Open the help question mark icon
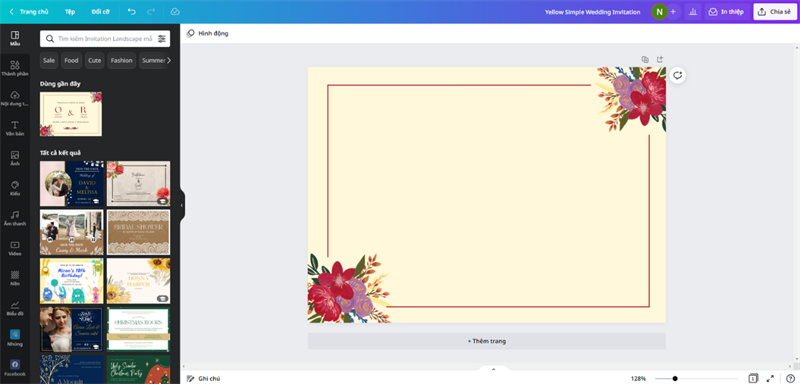Image resolution: width=800 pixels, height=384 pixels. 790,378
